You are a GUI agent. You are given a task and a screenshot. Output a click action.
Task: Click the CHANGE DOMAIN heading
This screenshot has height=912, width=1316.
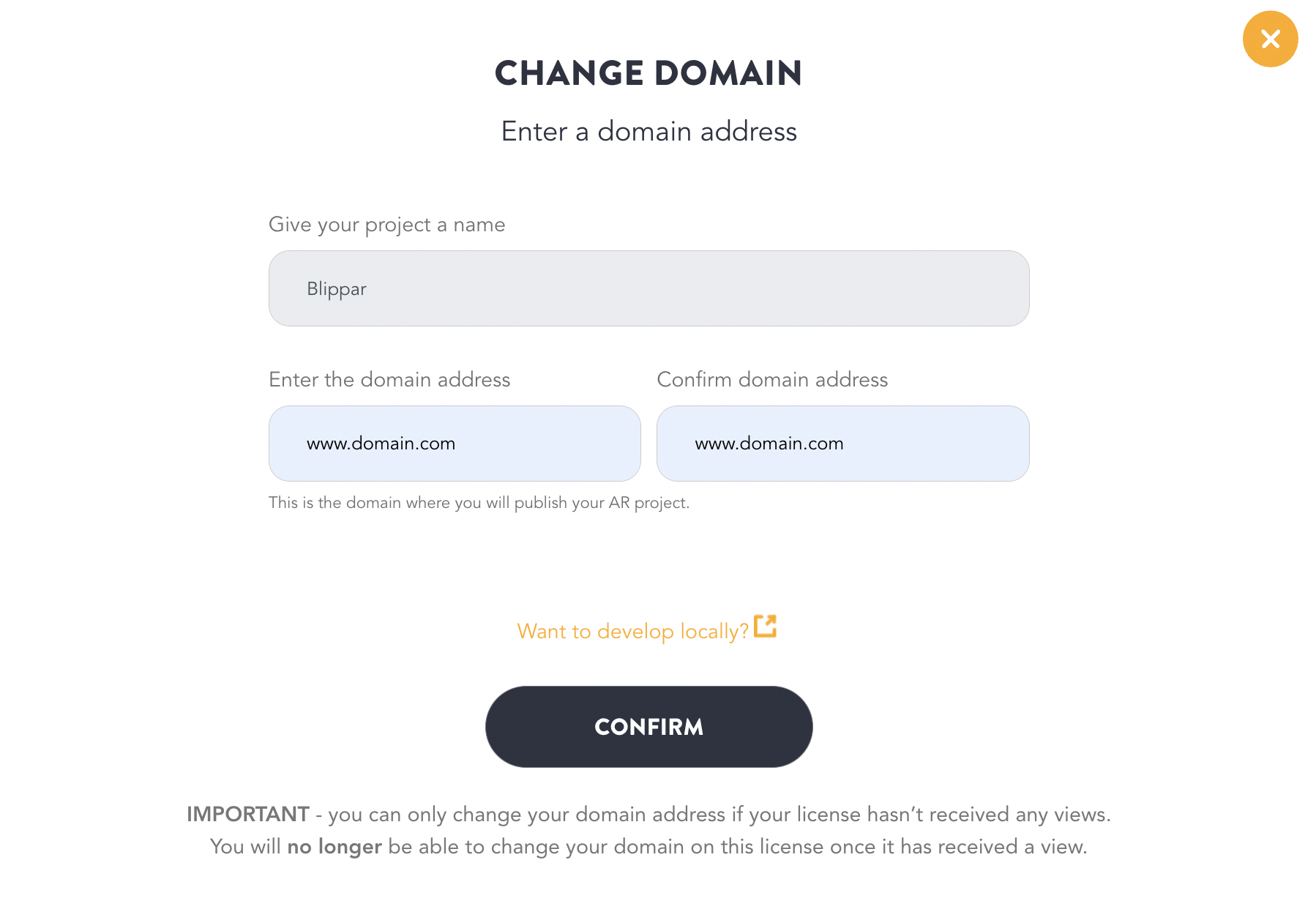pyautogui.click(x=648, y=73)
